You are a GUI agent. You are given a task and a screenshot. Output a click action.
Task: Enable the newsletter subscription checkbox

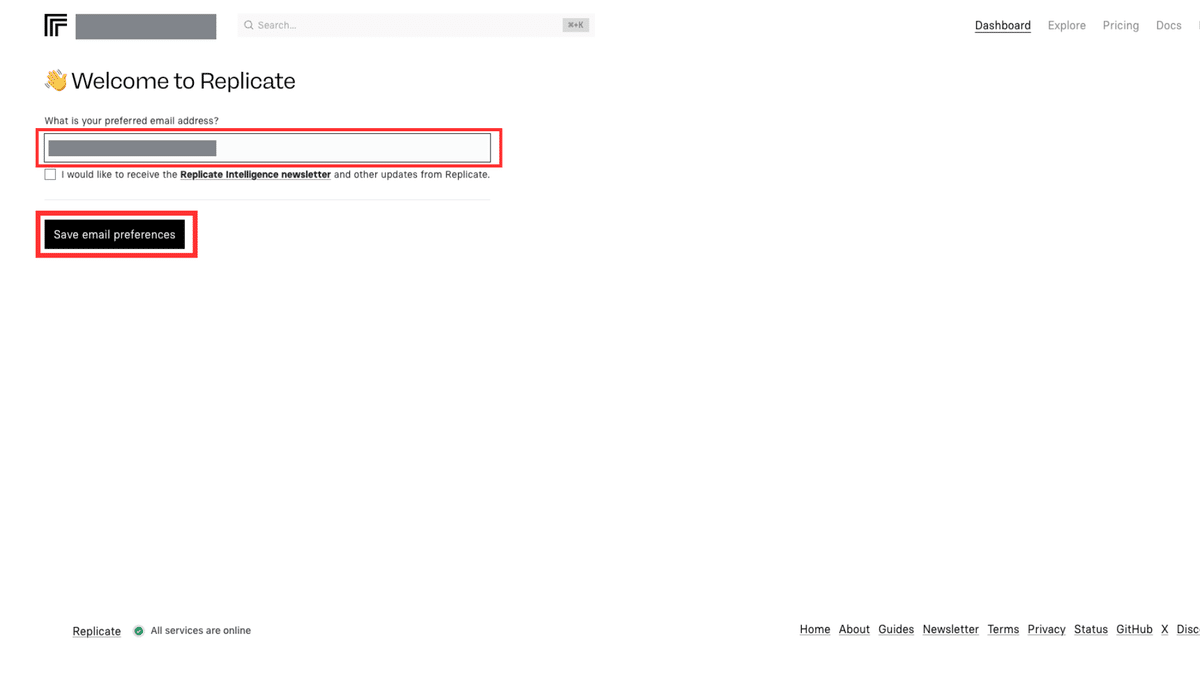50,174
